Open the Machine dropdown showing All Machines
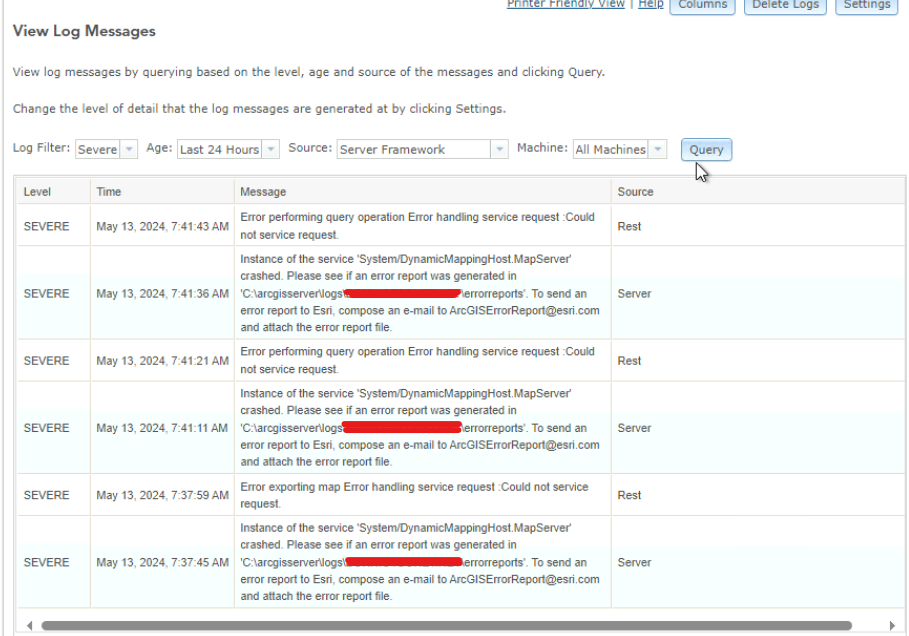This screenshot has width=909, height=636. 658,148
